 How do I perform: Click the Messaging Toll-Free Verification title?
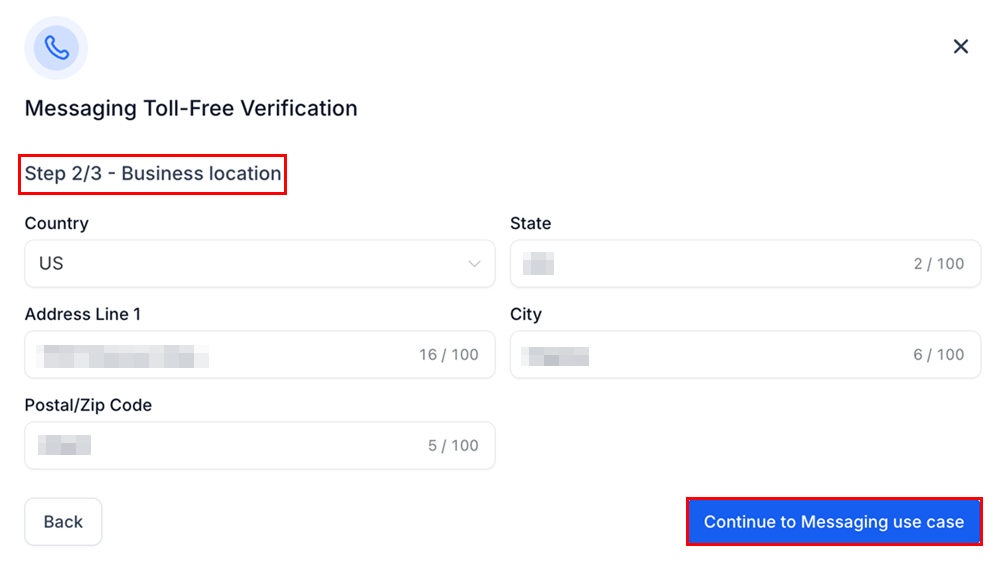[x=191, y=108]
